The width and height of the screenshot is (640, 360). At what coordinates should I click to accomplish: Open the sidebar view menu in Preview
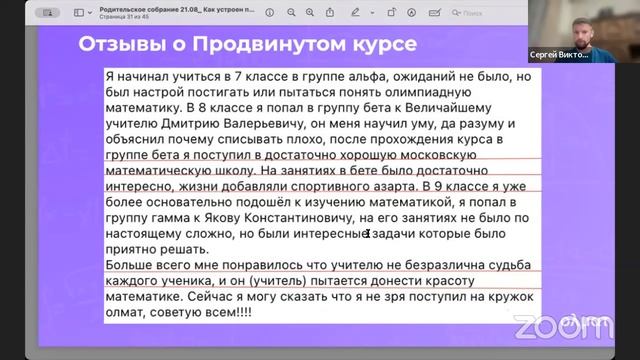tap(79, 13)
